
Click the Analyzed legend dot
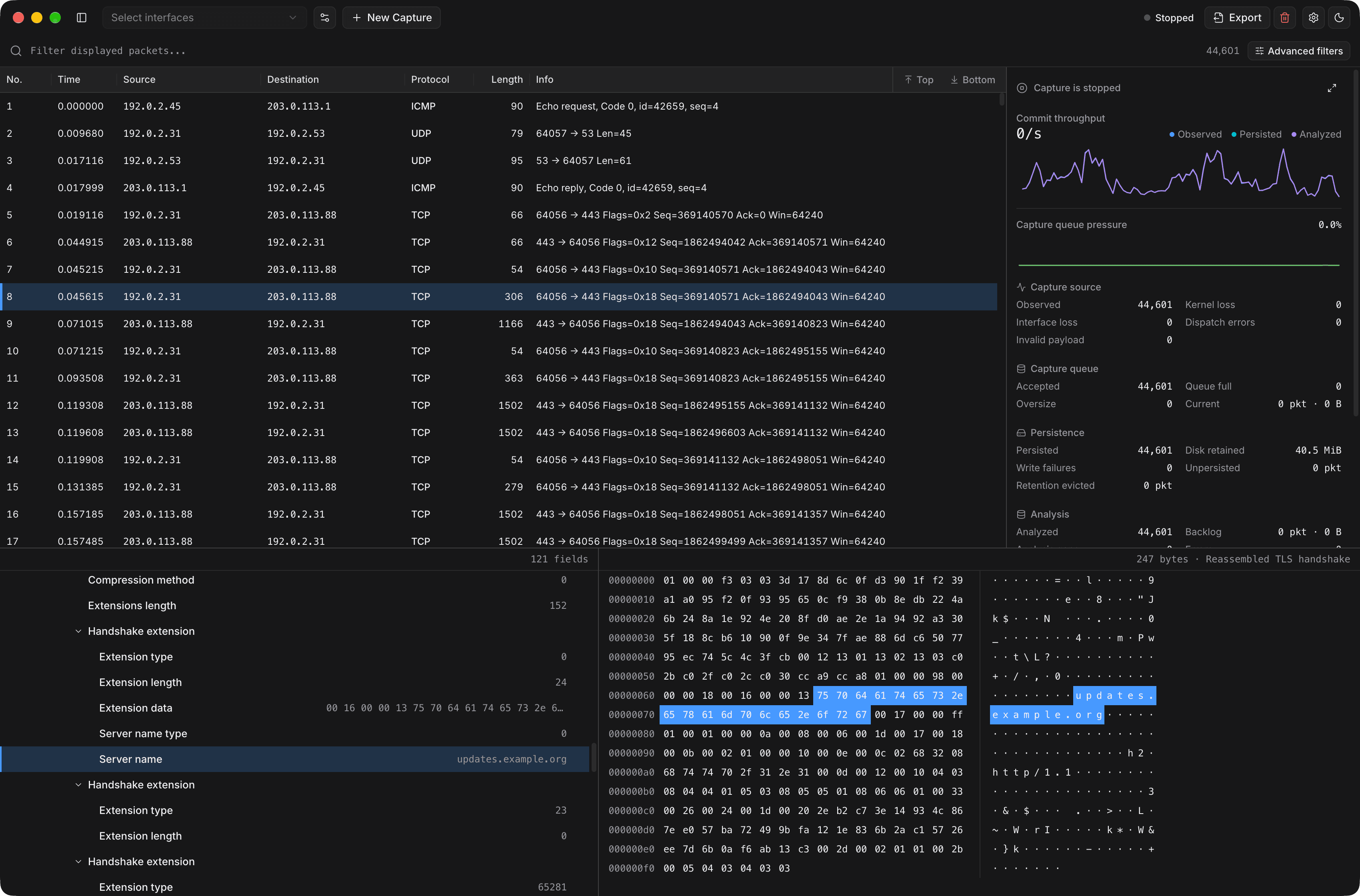coord(1294,134)
